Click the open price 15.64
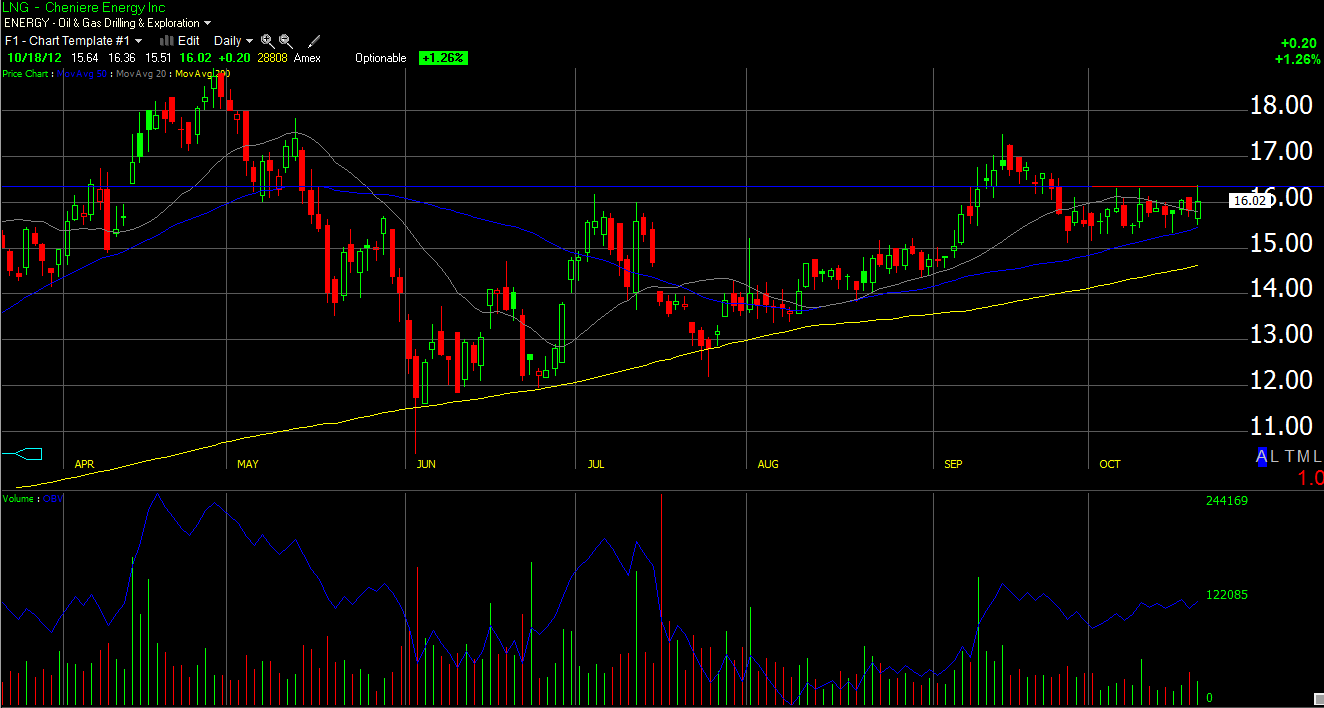1324x708 pixels. coord(85,58)
